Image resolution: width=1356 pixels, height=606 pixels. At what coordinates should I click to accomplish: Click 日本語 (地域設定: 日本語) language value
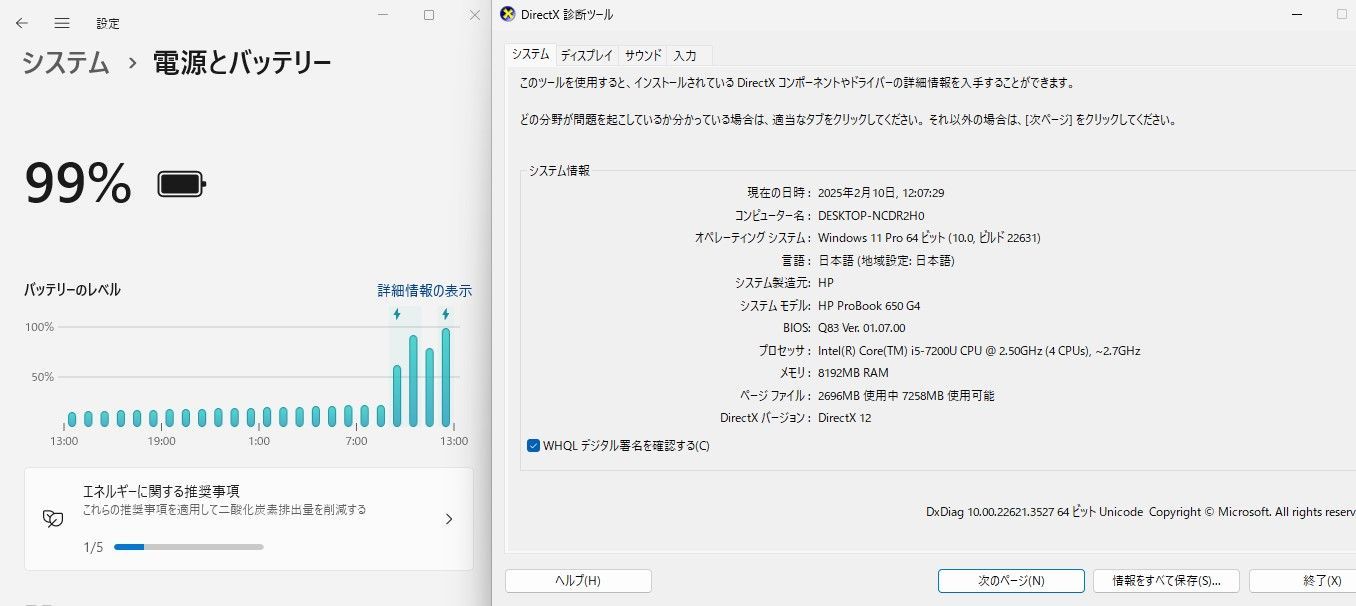pyautogui.click(x=886, y=261)
